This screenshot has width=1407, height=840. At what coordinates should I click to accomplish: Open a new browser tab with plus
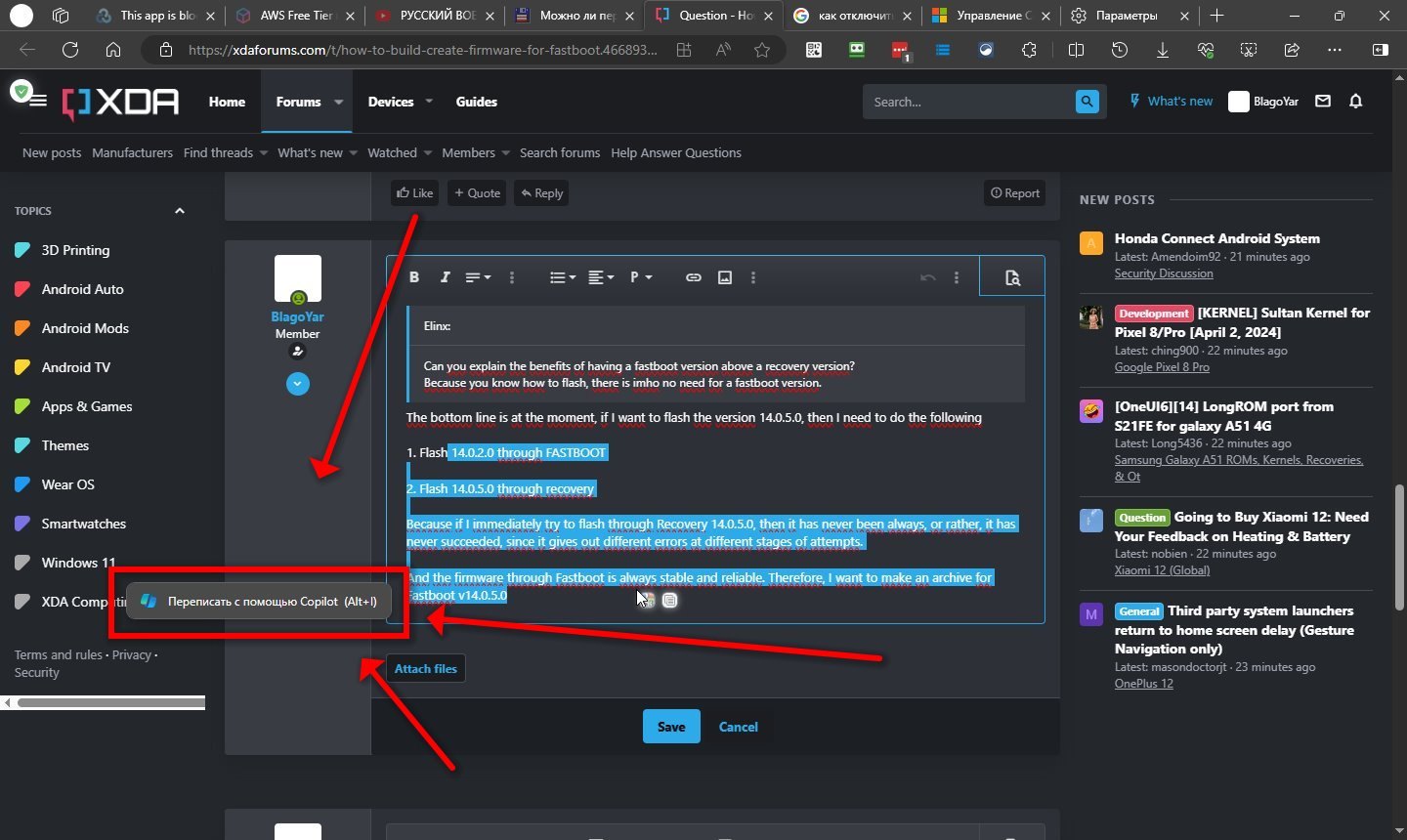(x=1216, y=16)
